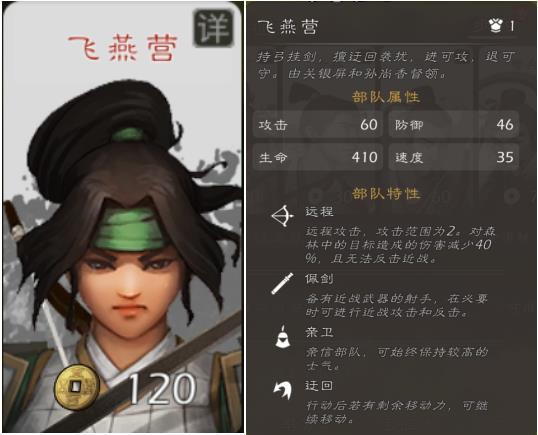
Task: Click the 佩剑 sword trait icon
Action: pyautogui.click(x=282, y=283)
